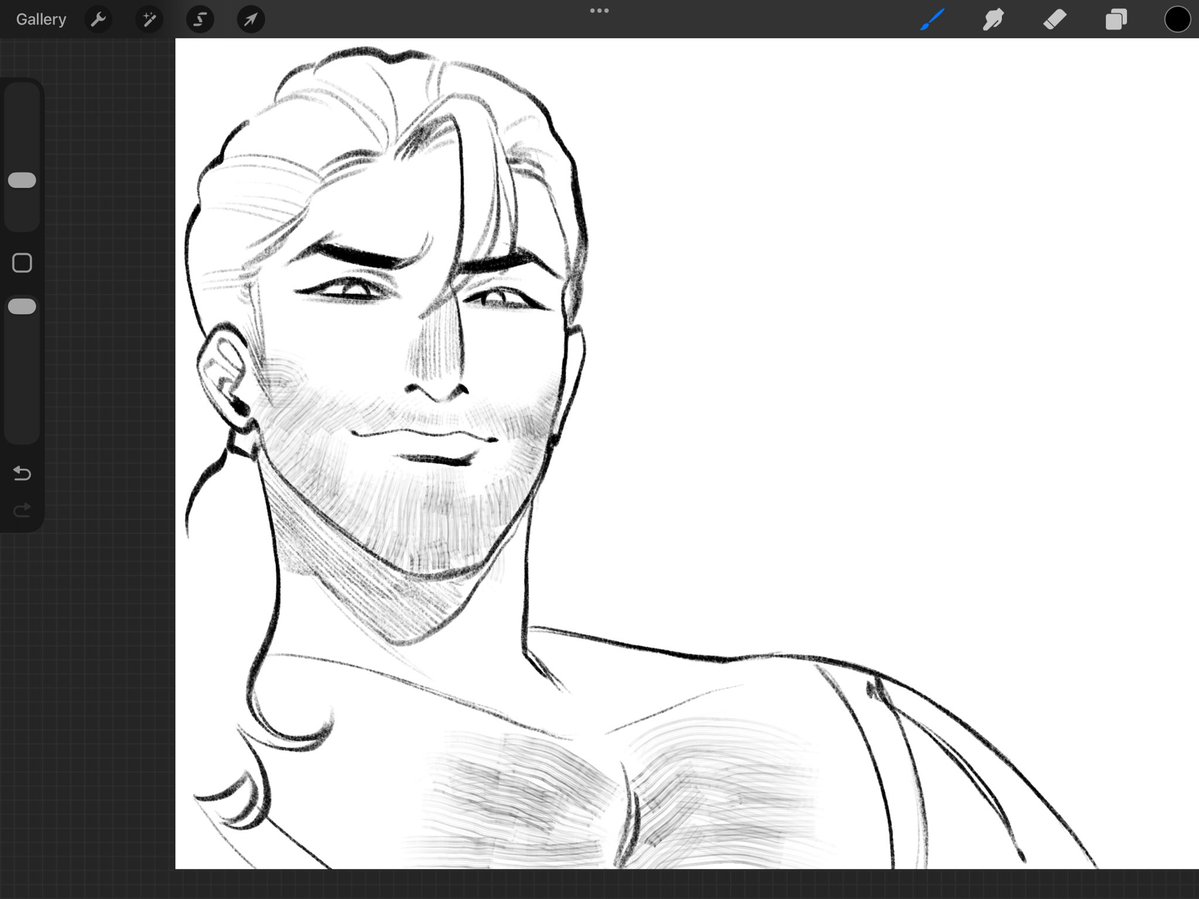Switch to the Eraser tool
1199x899 pixels.
[1054, 19]
